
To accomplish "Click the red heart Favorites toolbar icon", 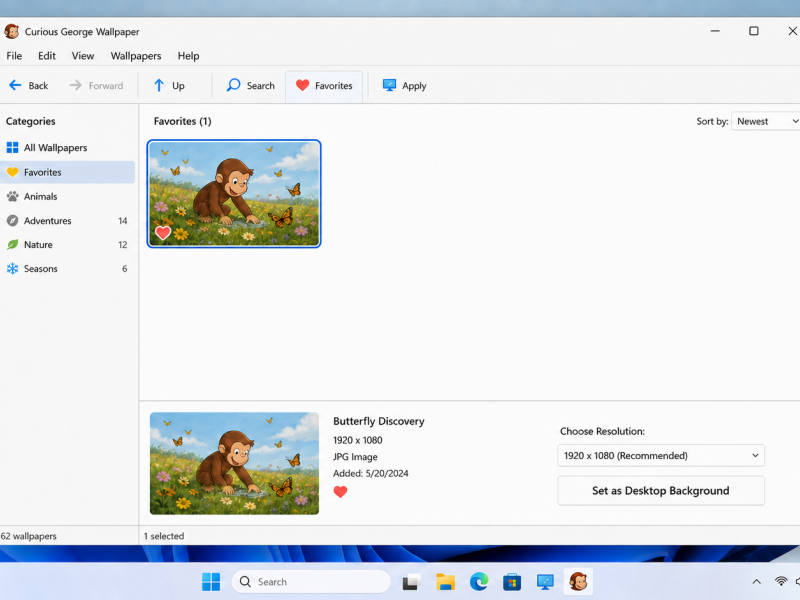I will tap(303, 85).
